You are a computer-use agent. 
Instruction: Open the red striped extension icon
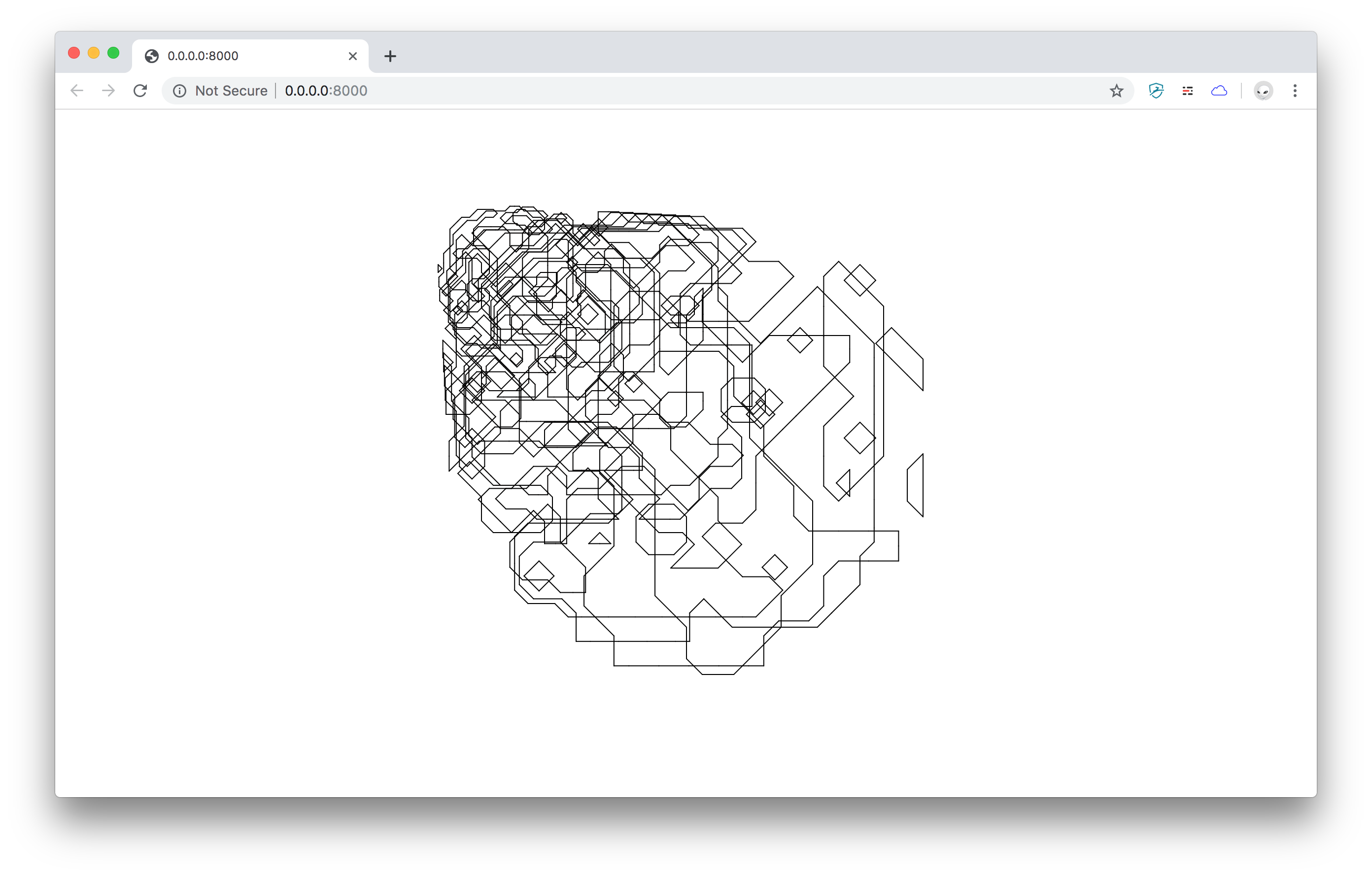click(1187, 91)
